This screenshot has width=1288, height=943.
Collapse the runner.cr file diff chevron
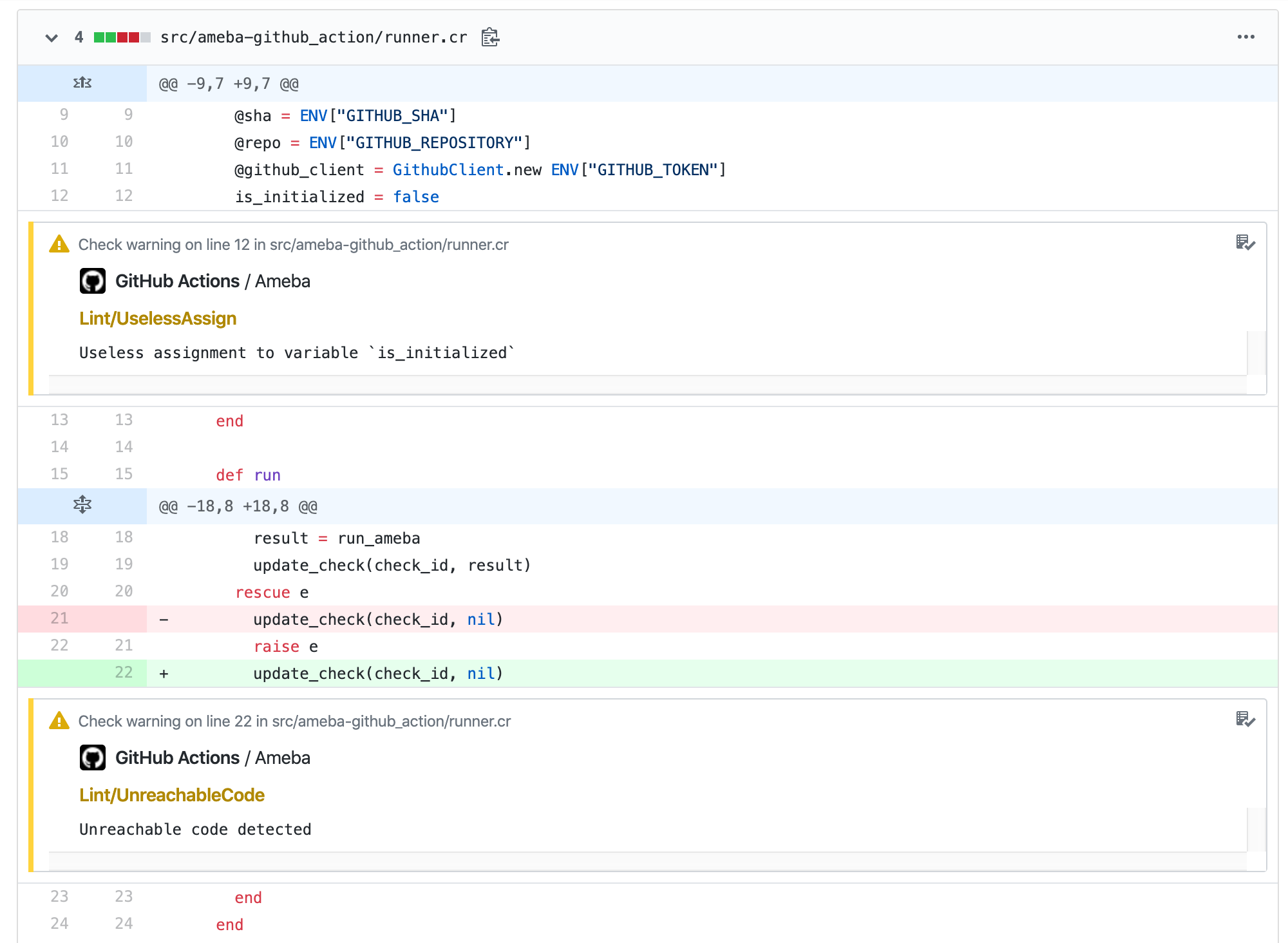click(x=52, y=37)
